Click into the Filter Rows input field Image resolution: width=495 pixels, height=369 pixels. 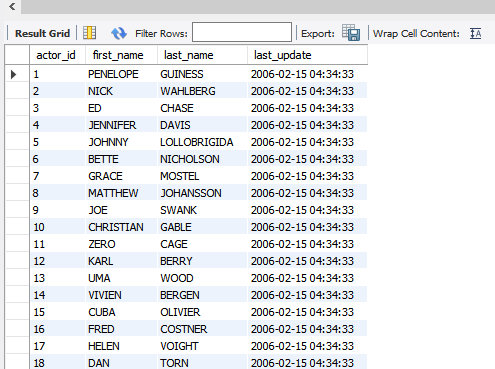242,32
